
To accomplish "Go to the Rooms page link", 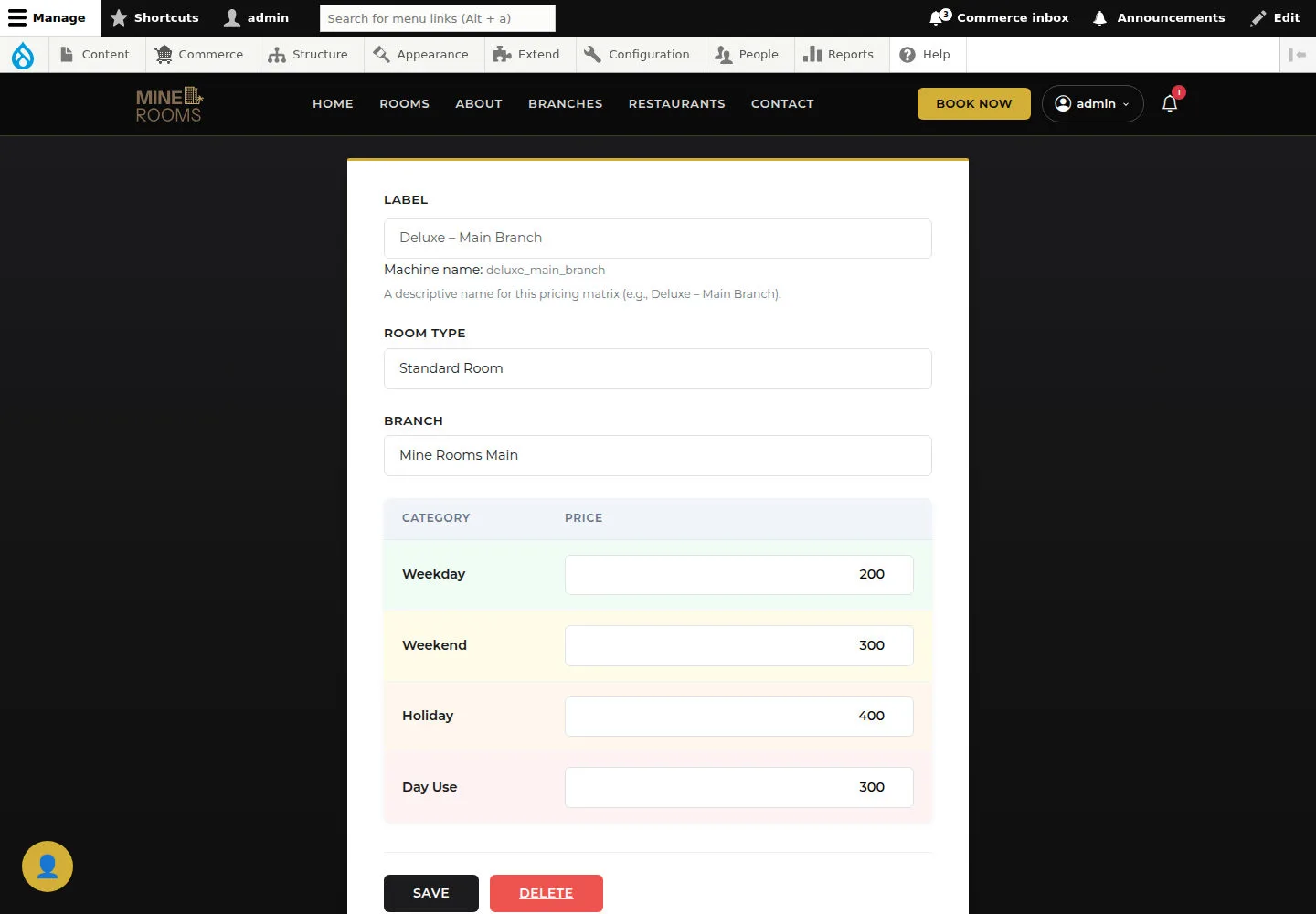I will (404, 104).
